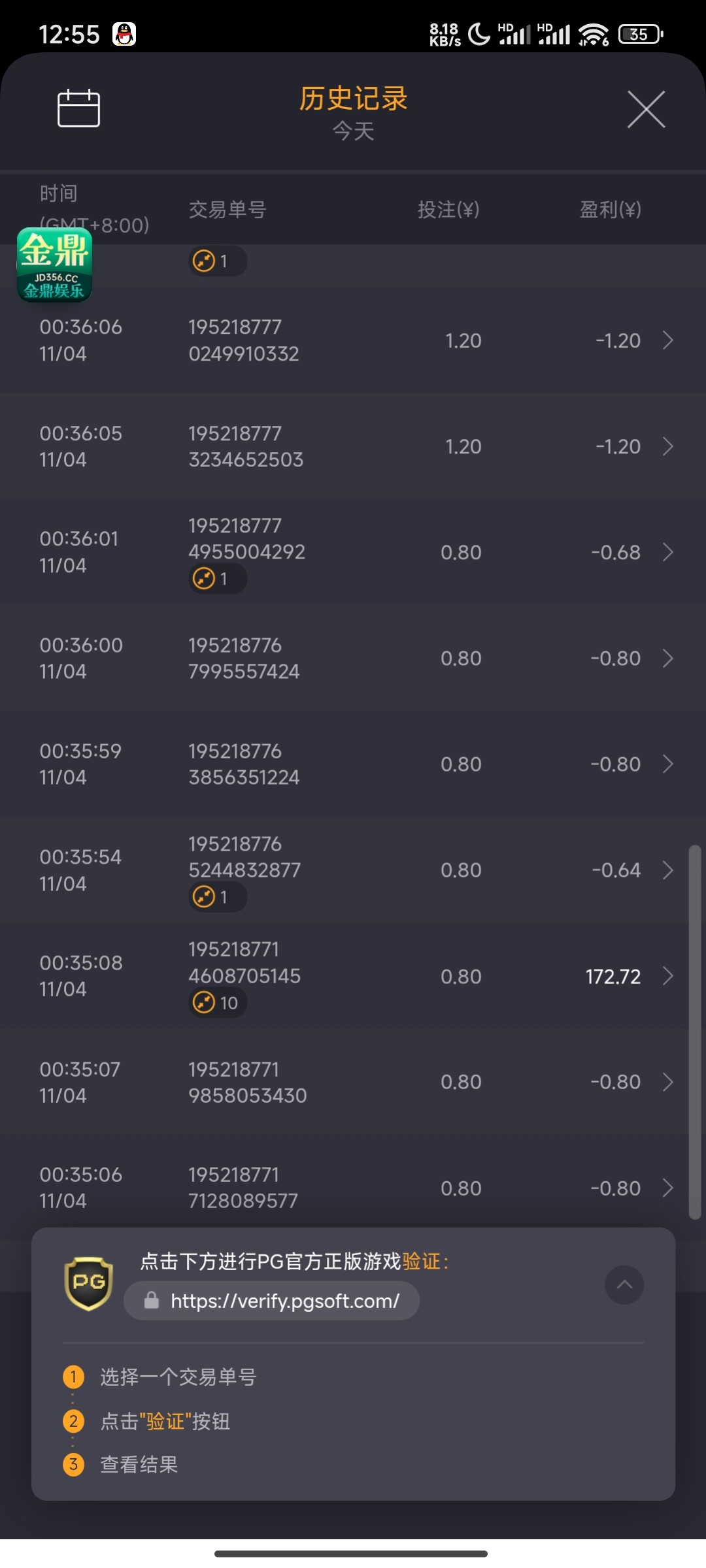Tap the spin badge on 00:35:54 record
The image size is (706, 1568).
click(x=218, y=896)
